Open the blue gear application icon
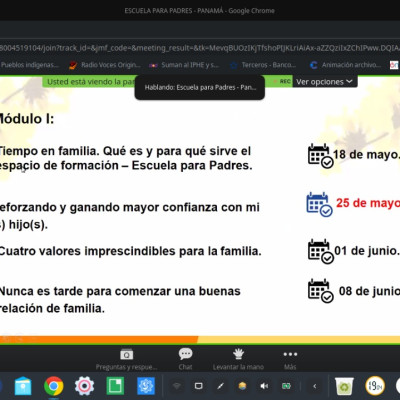This screenshot has width=400, height=400. click(146, 386)
